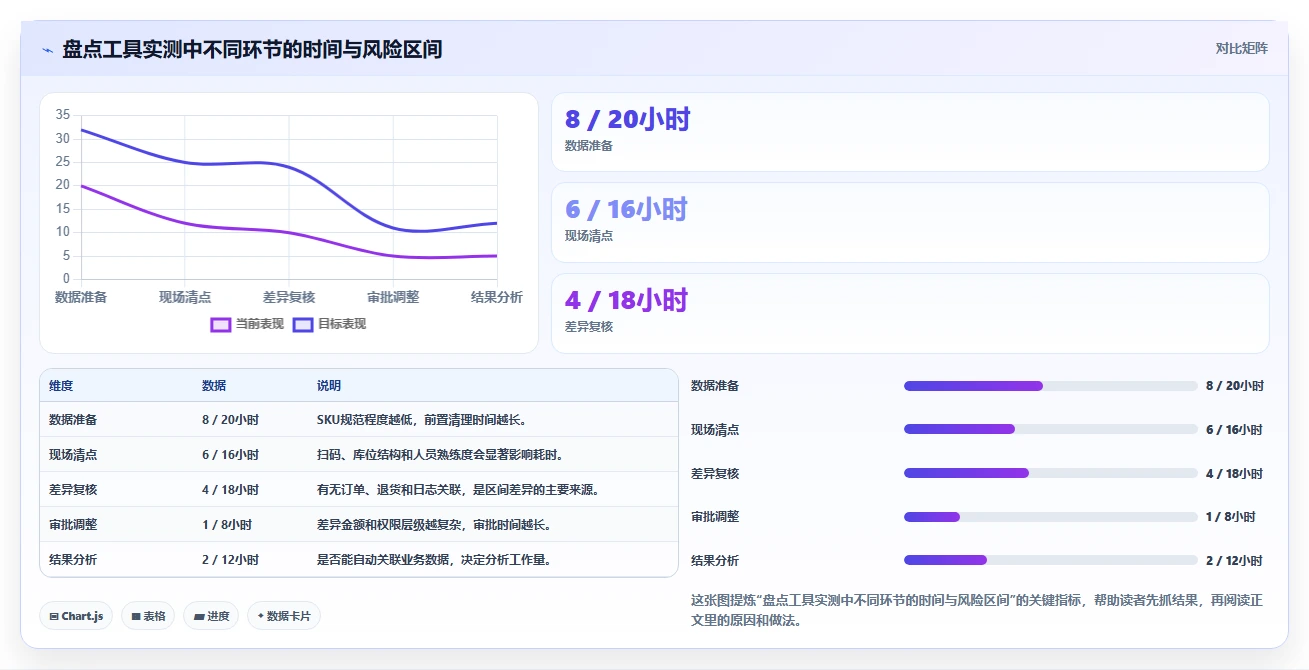Click the 现场清点 axis label on the chart
The width and height of the screenshot is (1309, 670).
pos(185,297)
